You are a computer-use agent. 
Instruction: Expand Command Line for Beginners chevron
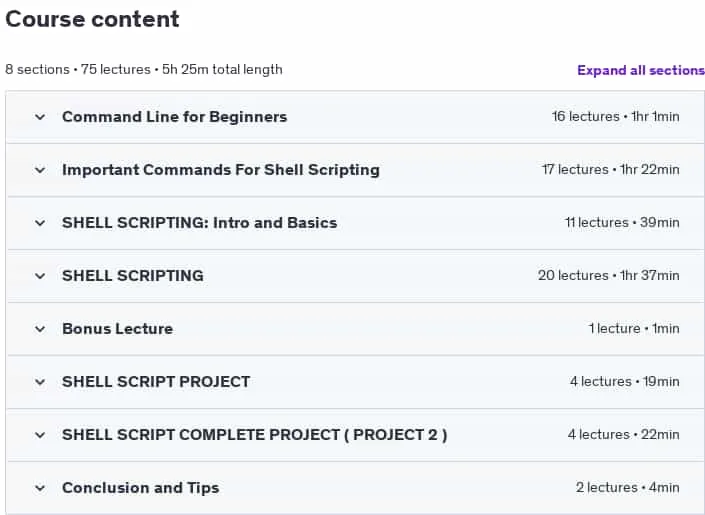(x=40, y=117)
